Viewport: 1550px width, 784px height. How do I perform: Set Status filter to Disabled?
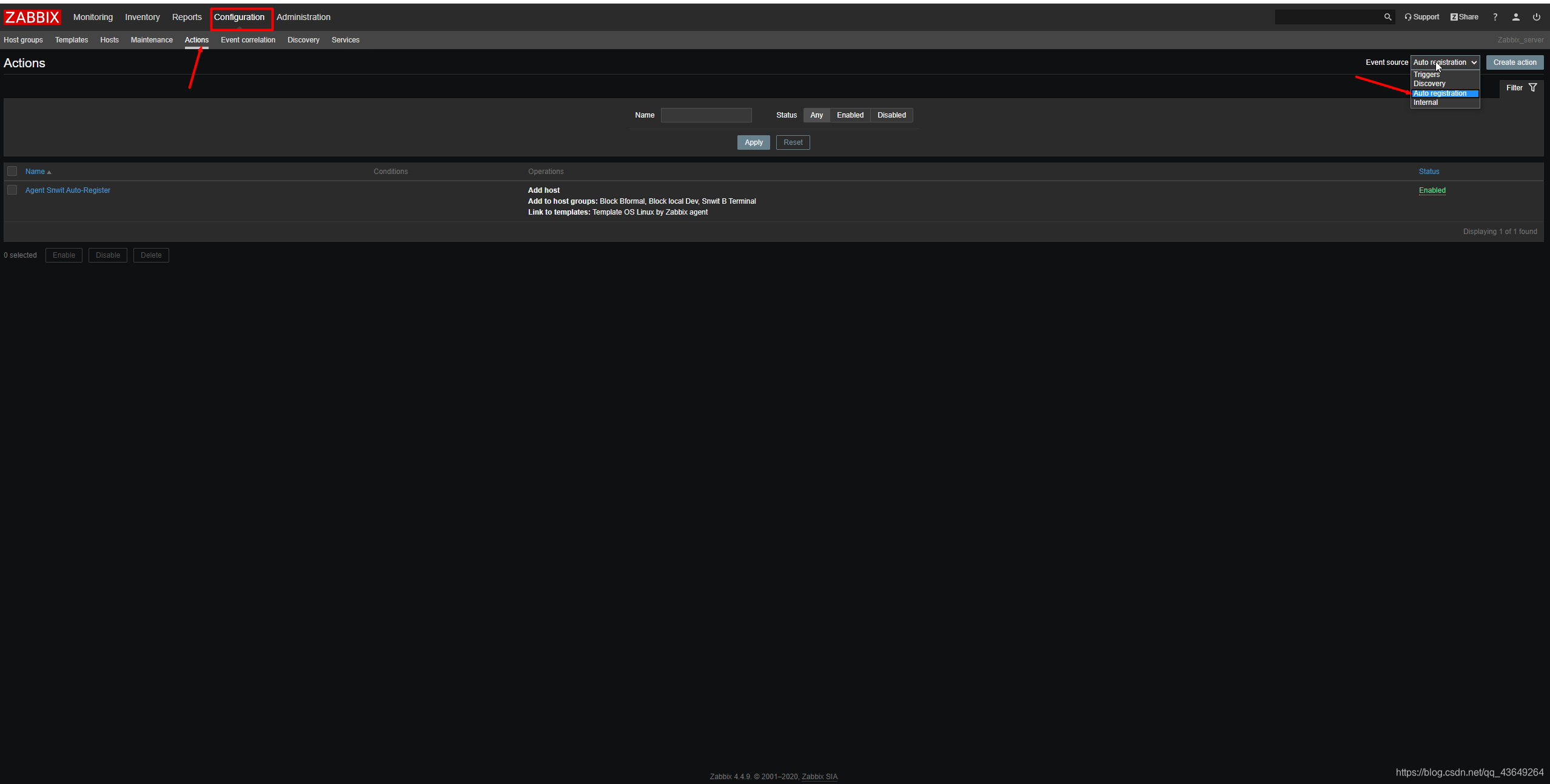click(x=891, y=115)
